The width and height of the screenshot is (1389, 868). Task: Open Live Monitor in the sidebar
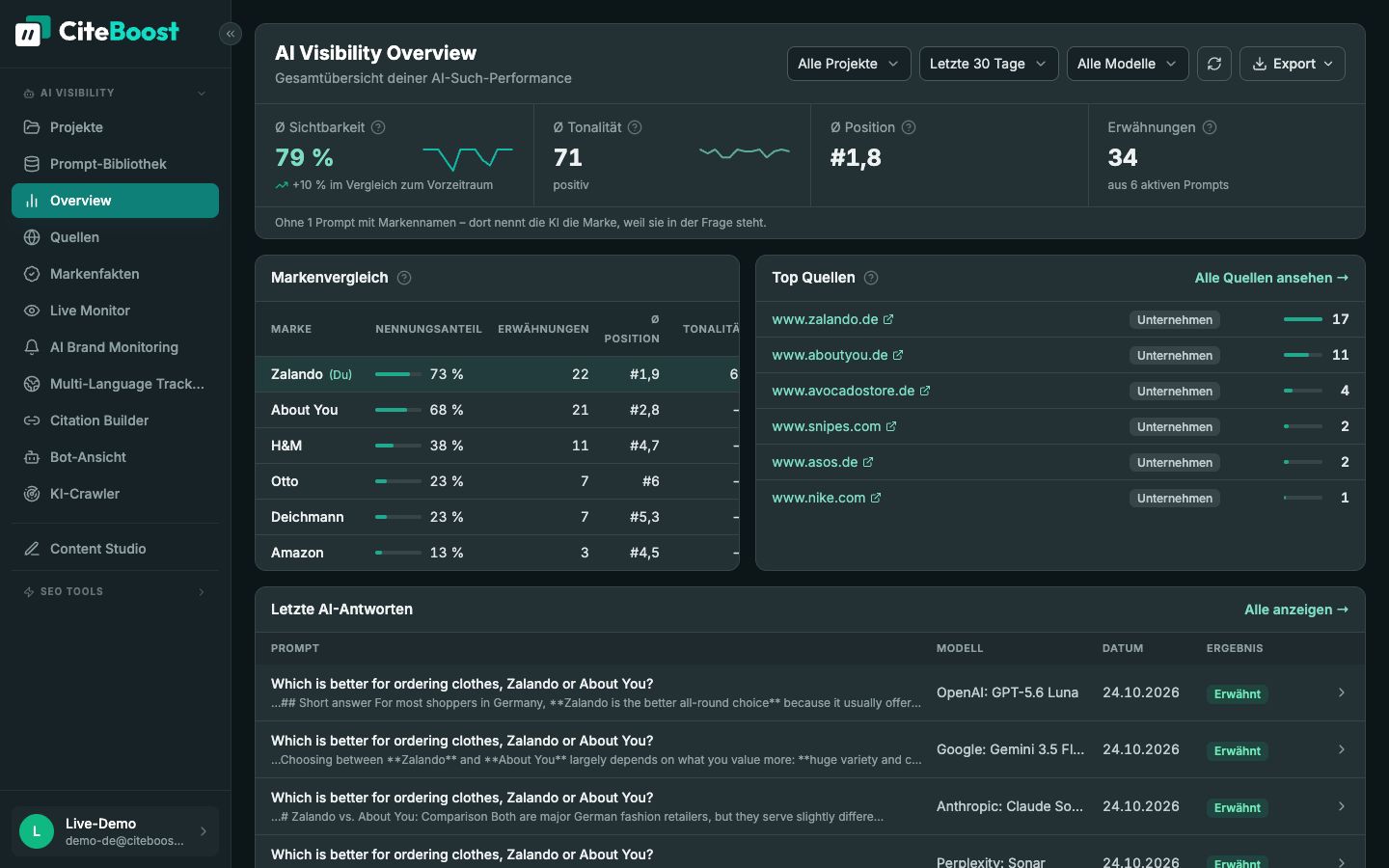(115, 311)
